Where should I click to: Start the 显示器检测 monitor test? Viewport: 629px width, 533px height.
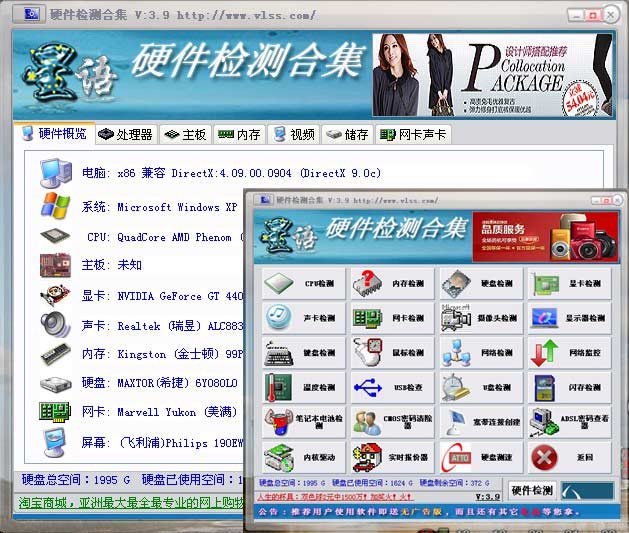click(x=570, y=318)
